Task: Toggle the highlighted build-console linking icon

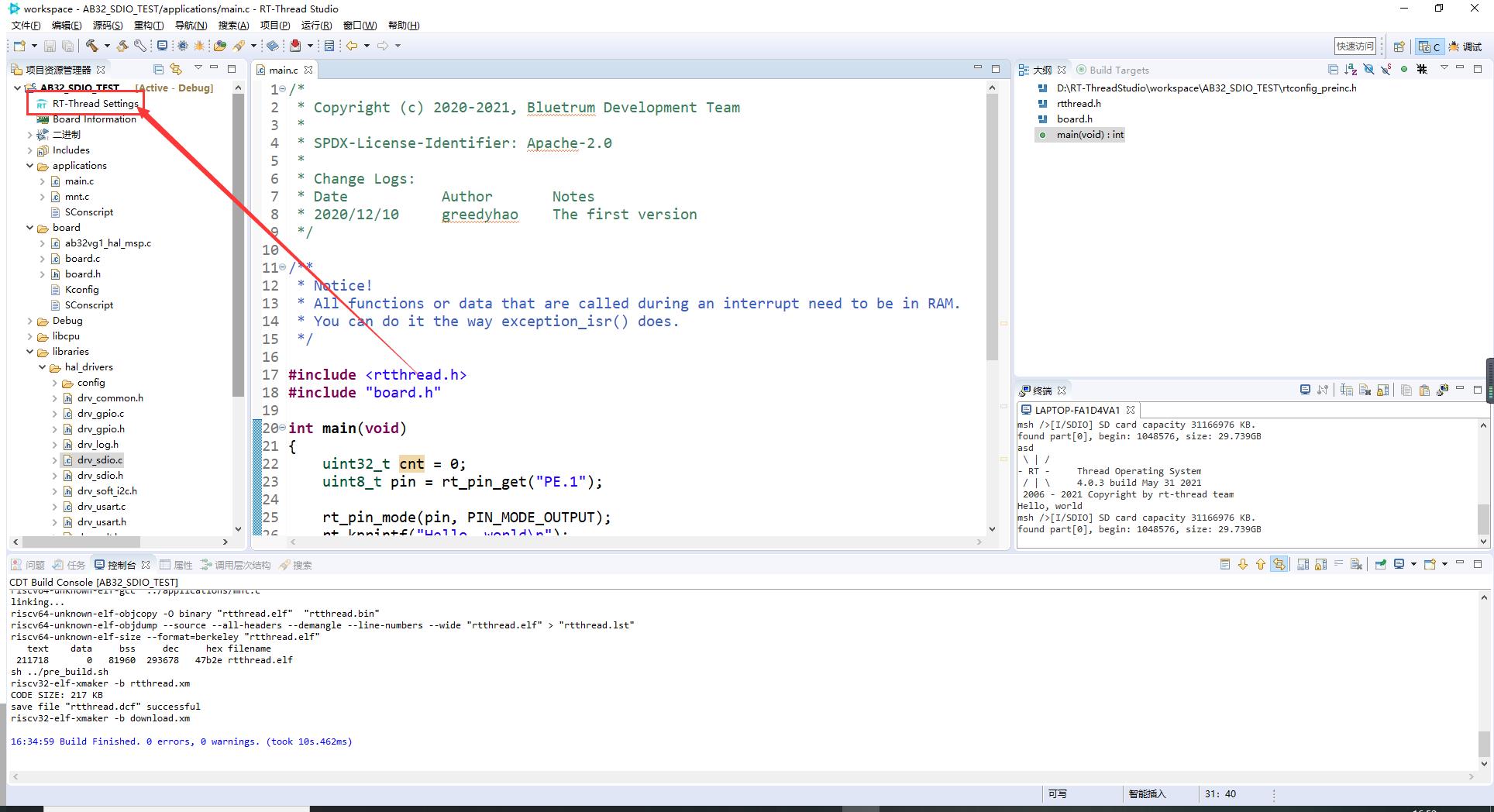Action: [x=1279, y=564]
